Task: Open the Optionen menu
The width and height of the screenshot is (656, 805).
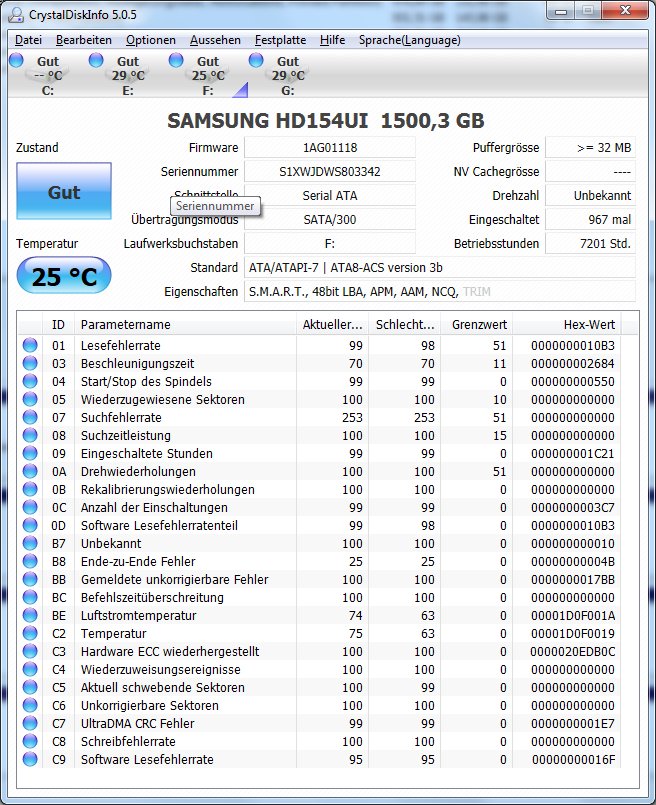Action: (x=151, y=40)
